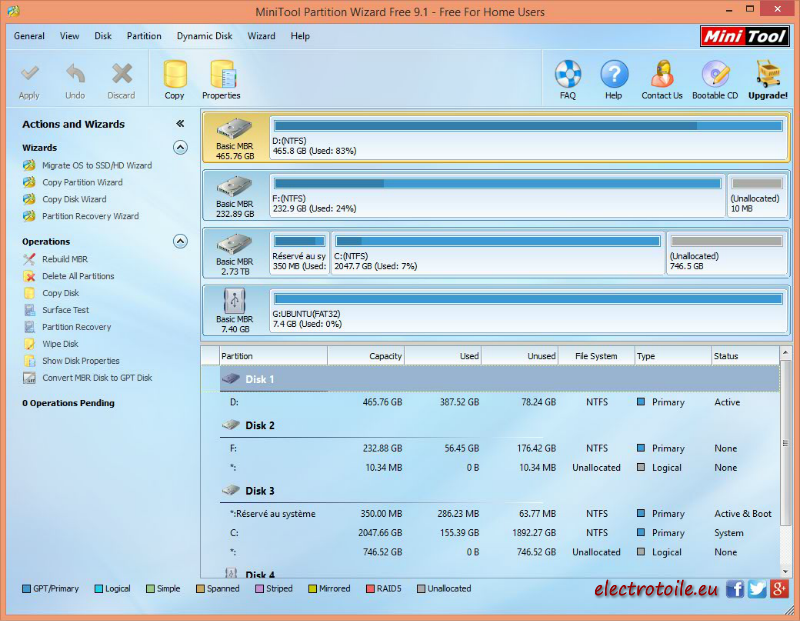Collapse the Operations section

180,241
